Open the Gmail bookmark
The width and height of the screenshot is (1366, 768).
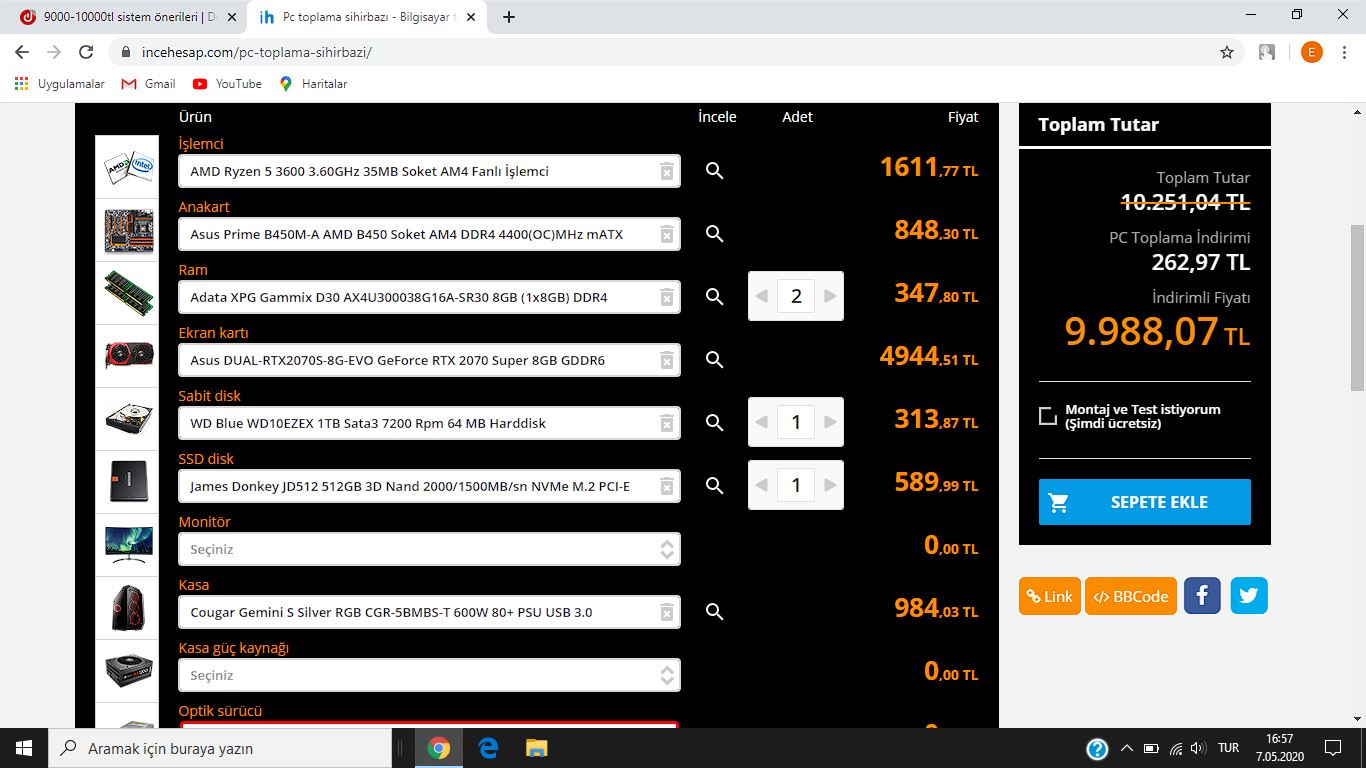click(x=148, y=84)
